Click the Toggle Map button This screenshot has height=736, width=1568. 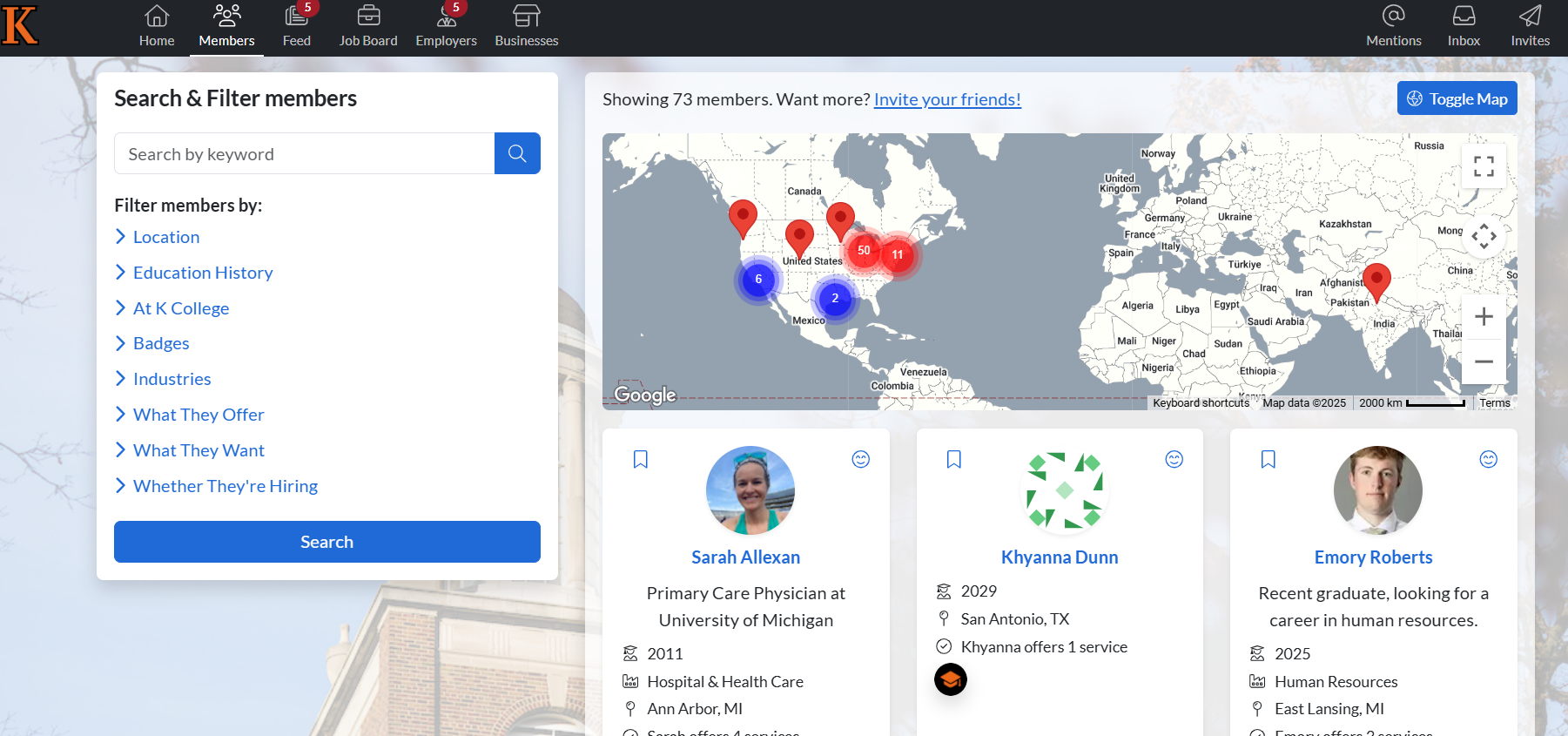tap(1457, 98)
